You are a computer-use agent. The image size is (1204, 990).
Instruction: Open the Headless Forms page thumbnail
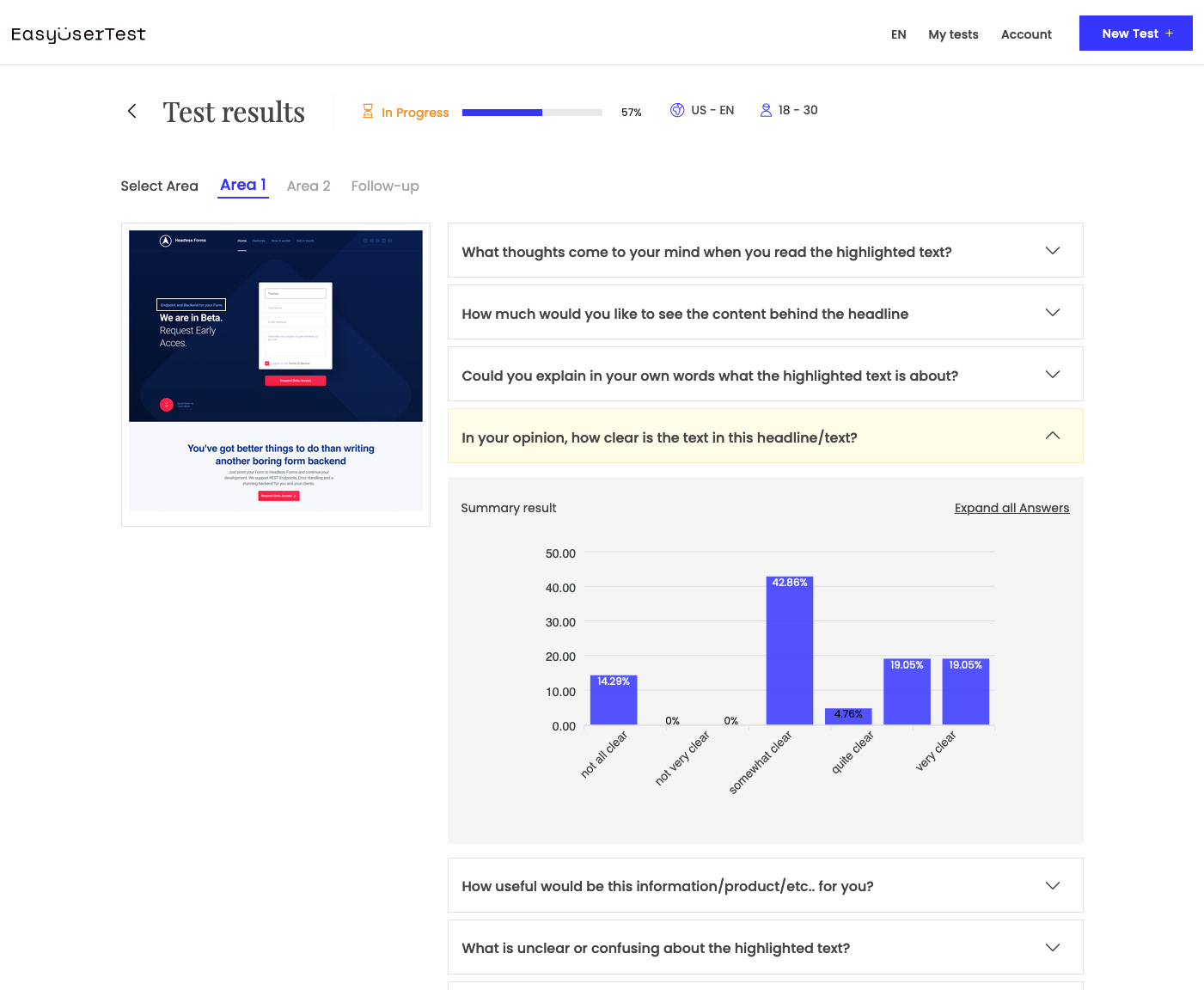[x=275, y=375]
